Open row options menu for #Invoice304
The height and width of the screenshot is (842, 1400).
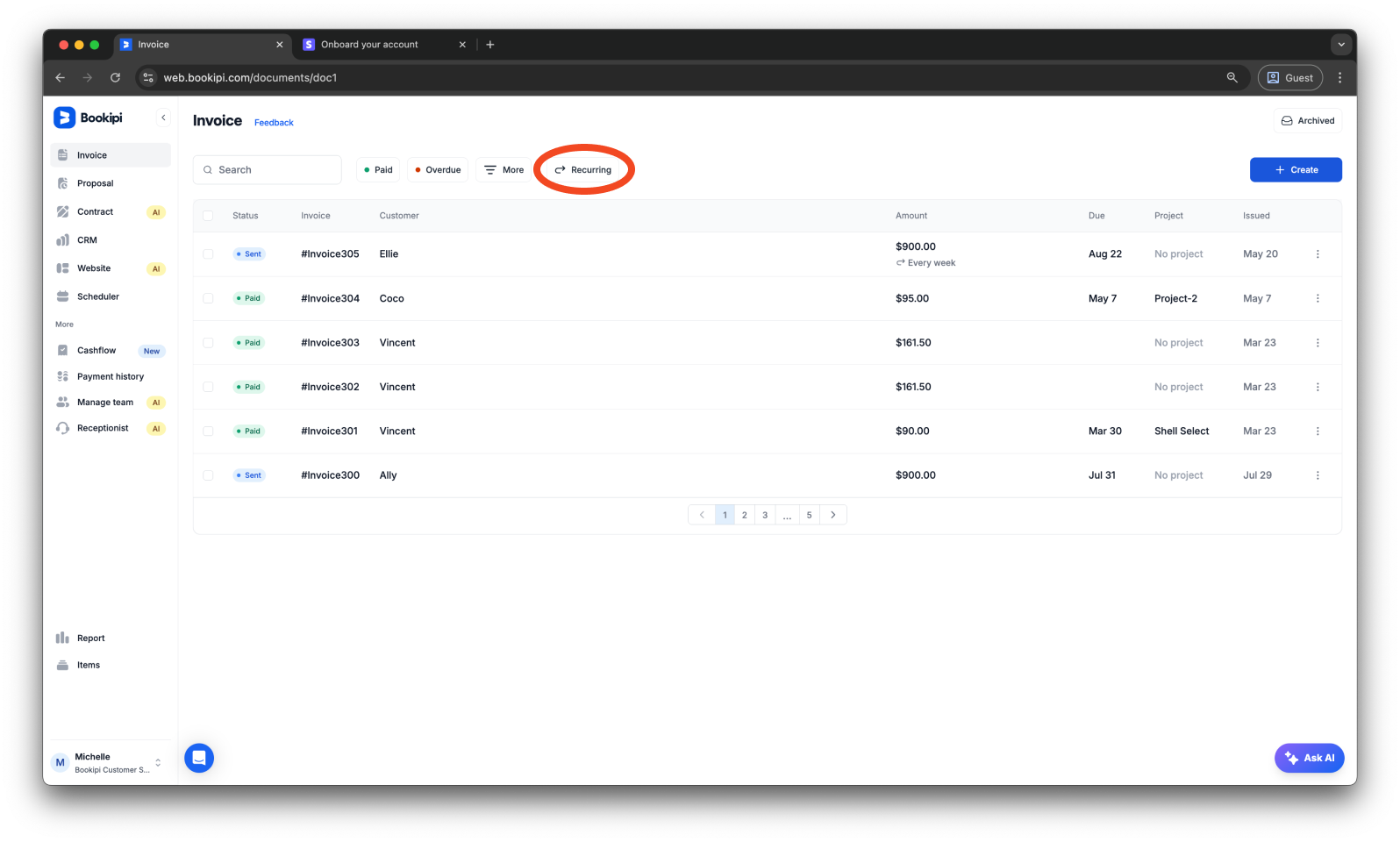(1318, 298)
